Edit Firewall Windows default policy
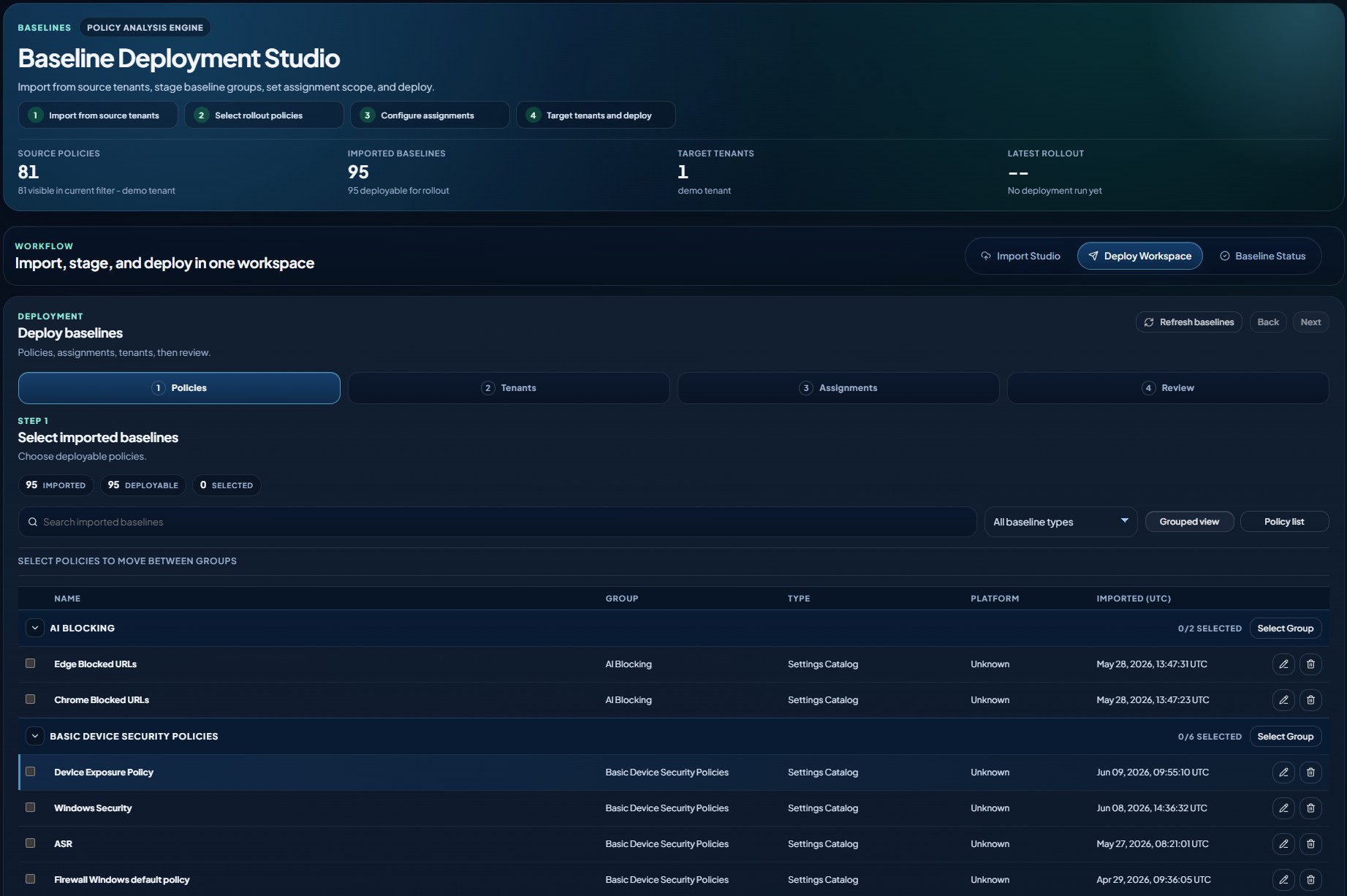The width and height of the screenshot is (1347, 896). coord(1283,880)
